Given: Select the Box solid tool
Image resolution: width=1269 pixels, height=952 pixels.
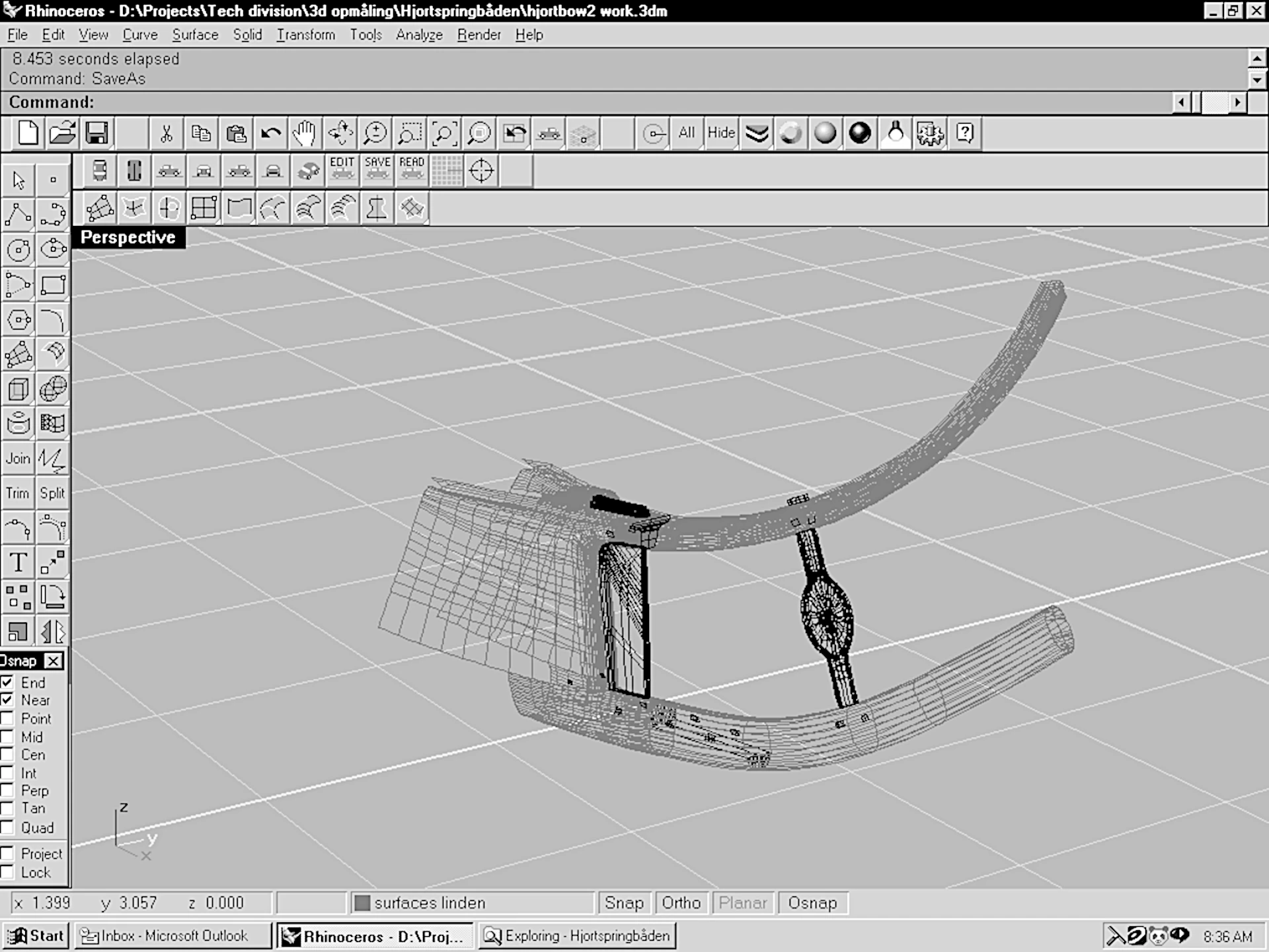Looking at the screenshot, I should click(x=19, y=389).
